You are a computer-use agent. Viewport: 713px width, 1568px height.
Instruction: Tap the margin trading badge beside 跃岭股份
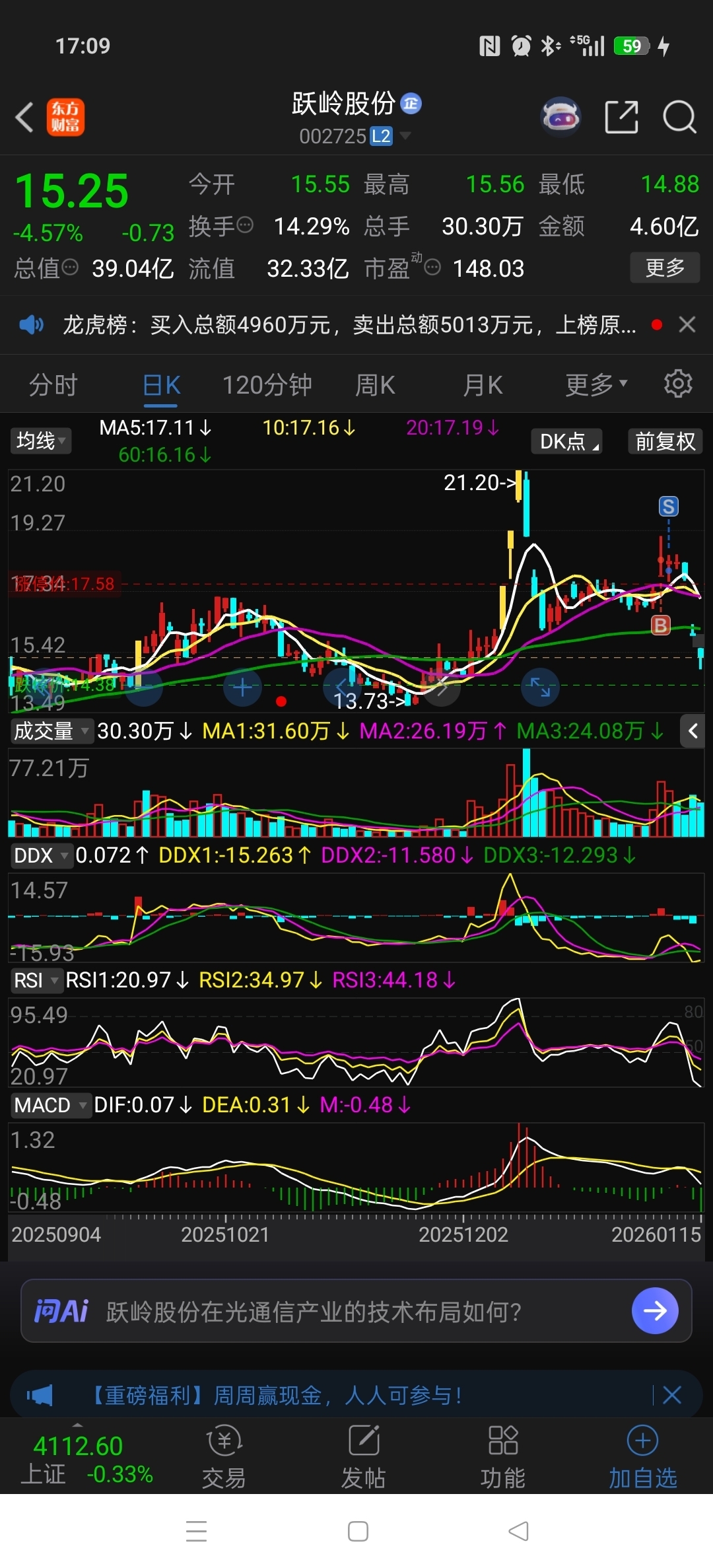pyautogui.click(x=411, y=104)
